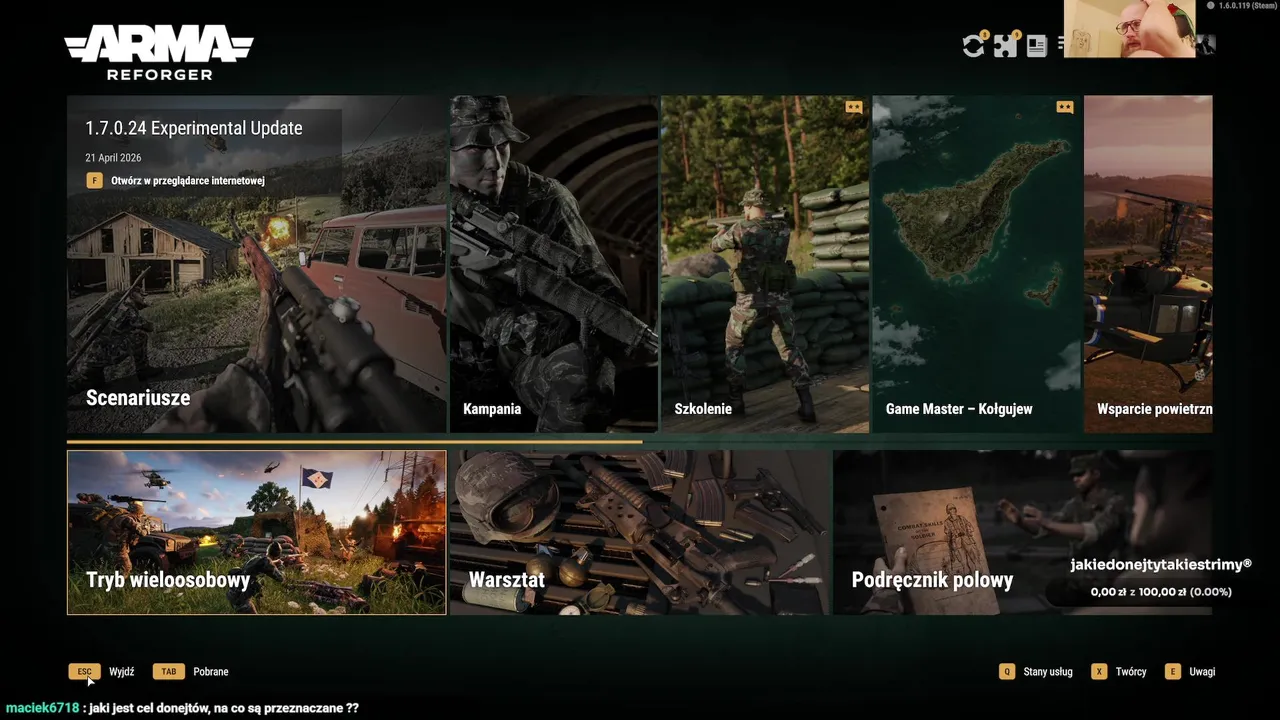Click the Q key hint icon
Image resolution: width=1280 pixels, height=720 pixels.
click(x=1007, y=672)
